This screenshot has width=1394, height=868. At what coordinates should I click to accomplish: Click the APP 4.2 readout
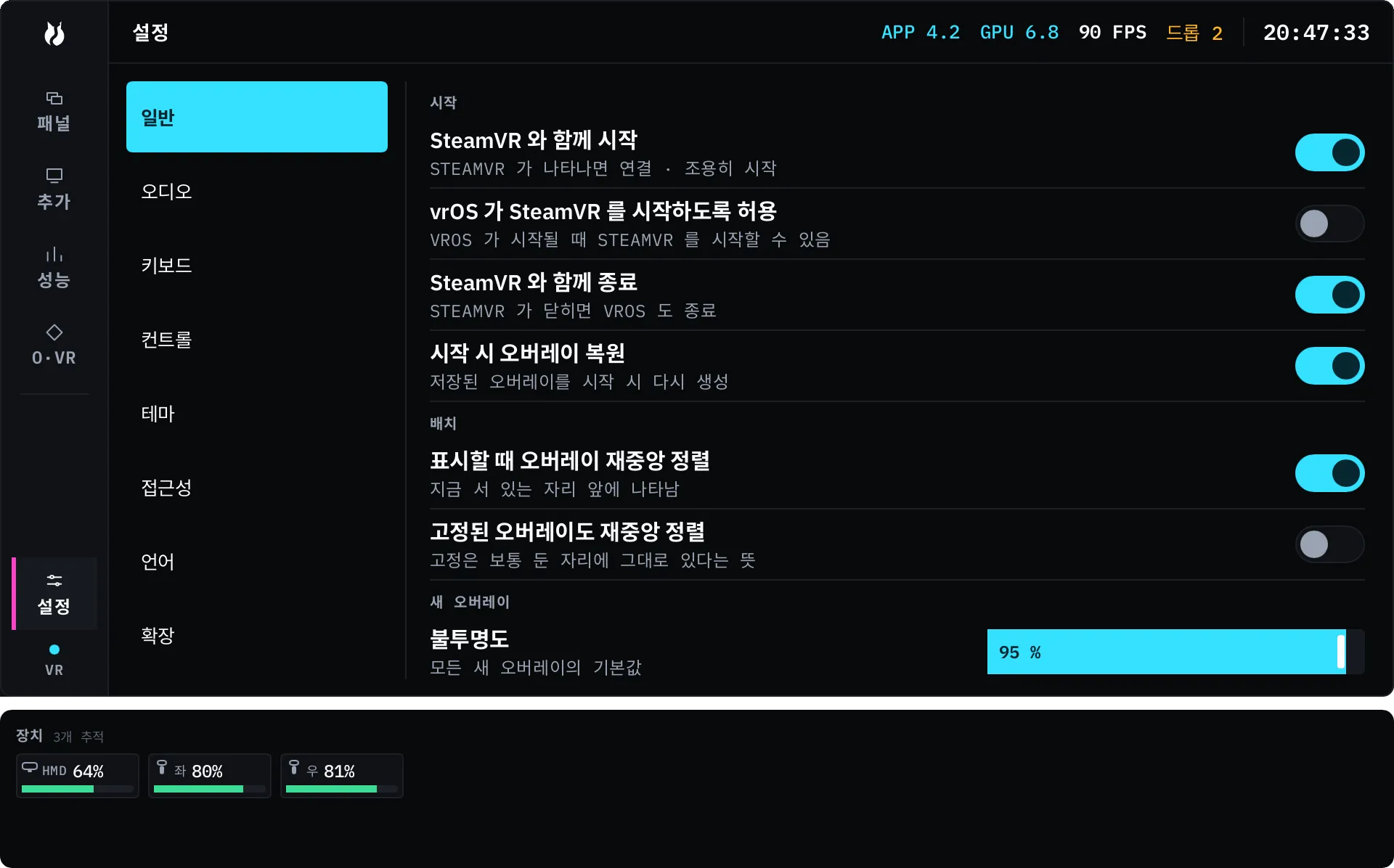920,33
